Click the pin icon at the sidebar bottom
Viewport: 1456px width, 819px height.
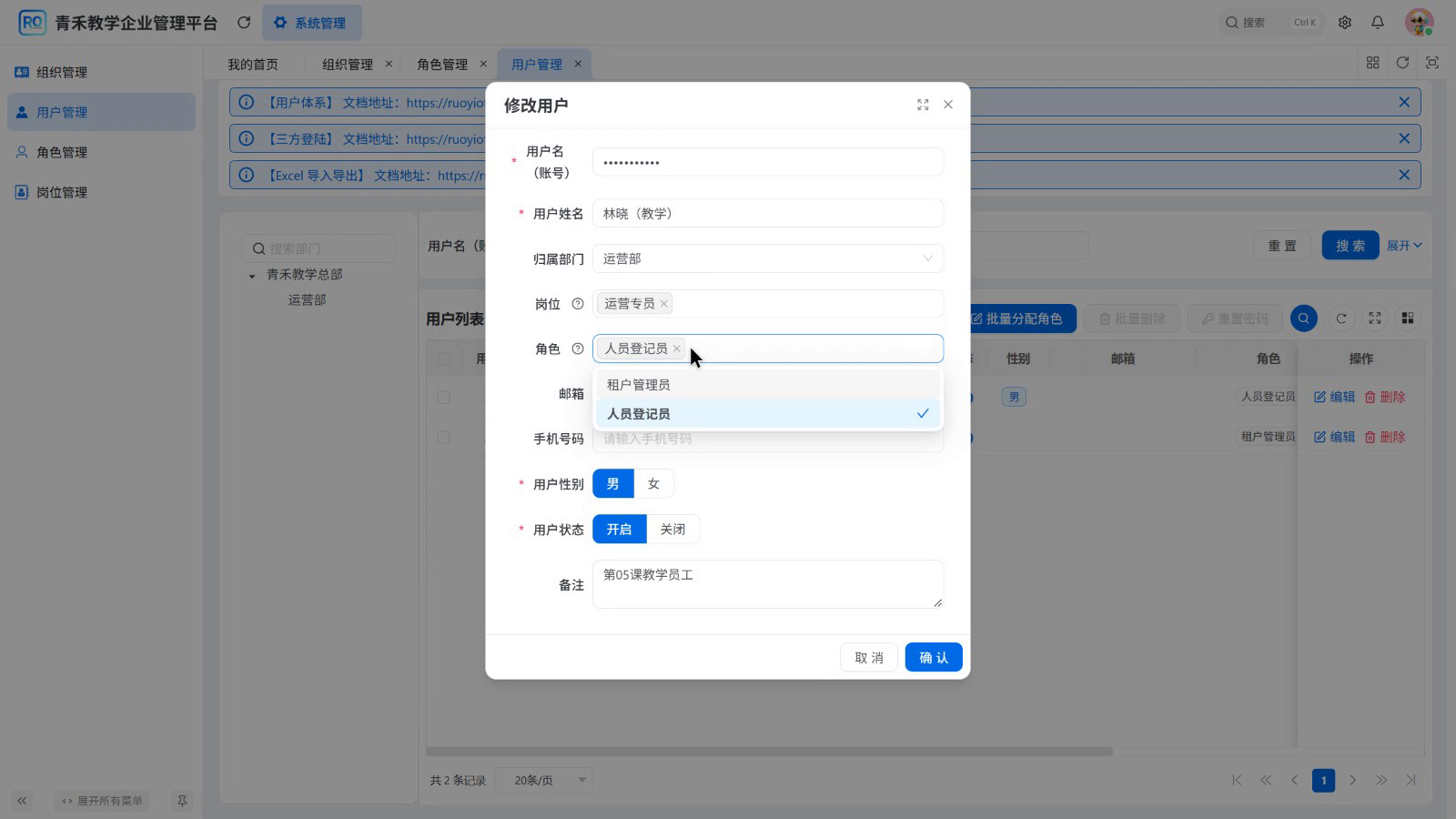[x=182, y=801]
